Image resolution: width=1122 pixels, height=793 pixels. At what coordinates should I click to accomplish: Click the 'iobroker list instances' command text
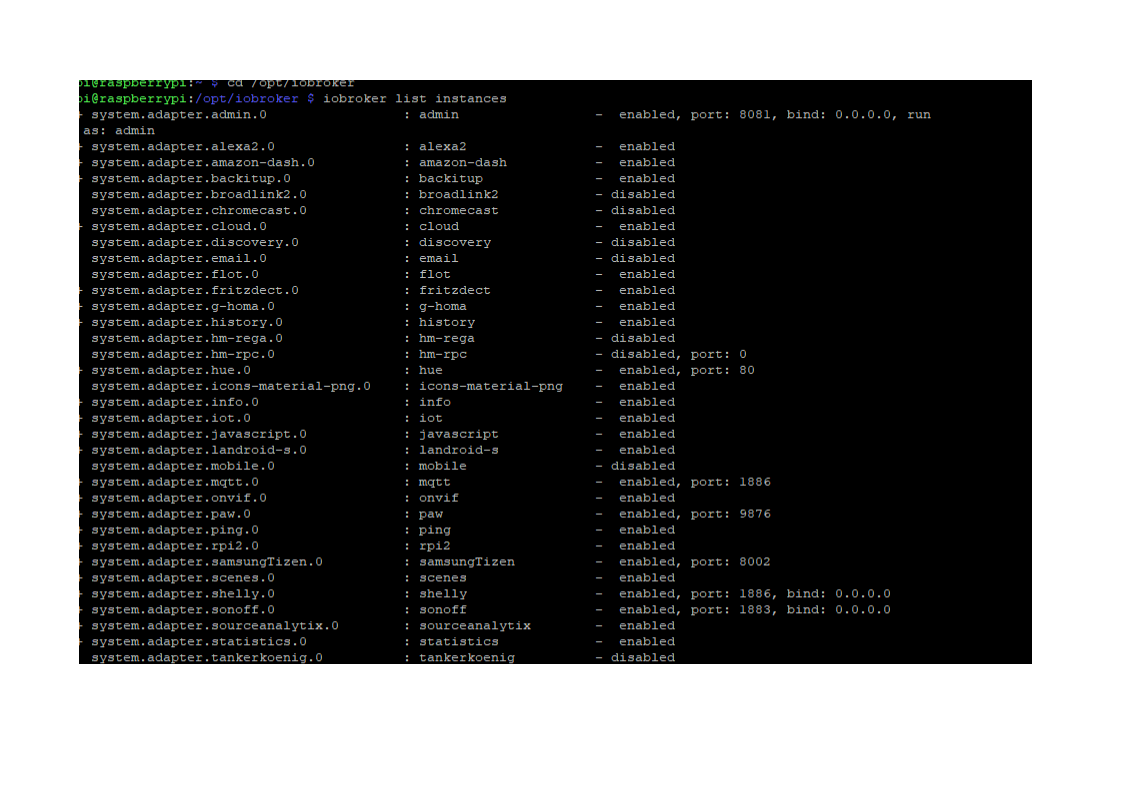[x=414, y=99]
